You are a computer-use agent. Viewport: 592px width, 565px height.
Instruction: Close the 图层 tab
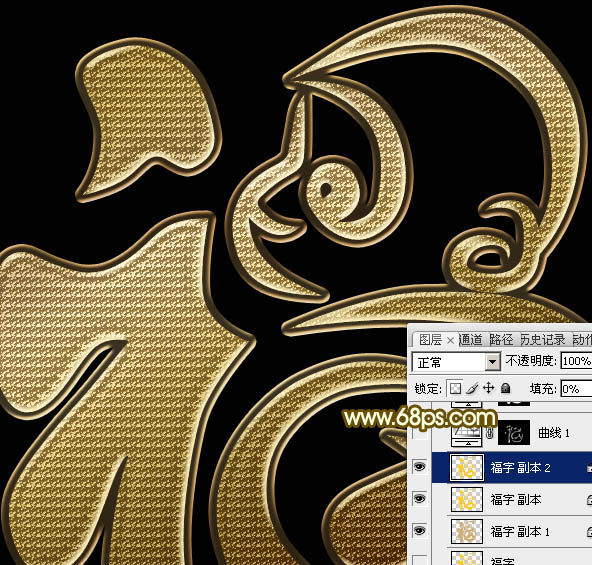(x=450, y=341)
